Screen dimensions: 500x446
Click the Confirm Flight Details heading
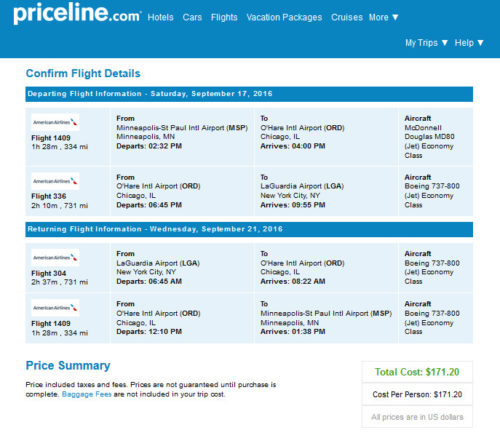pos(83,73)
